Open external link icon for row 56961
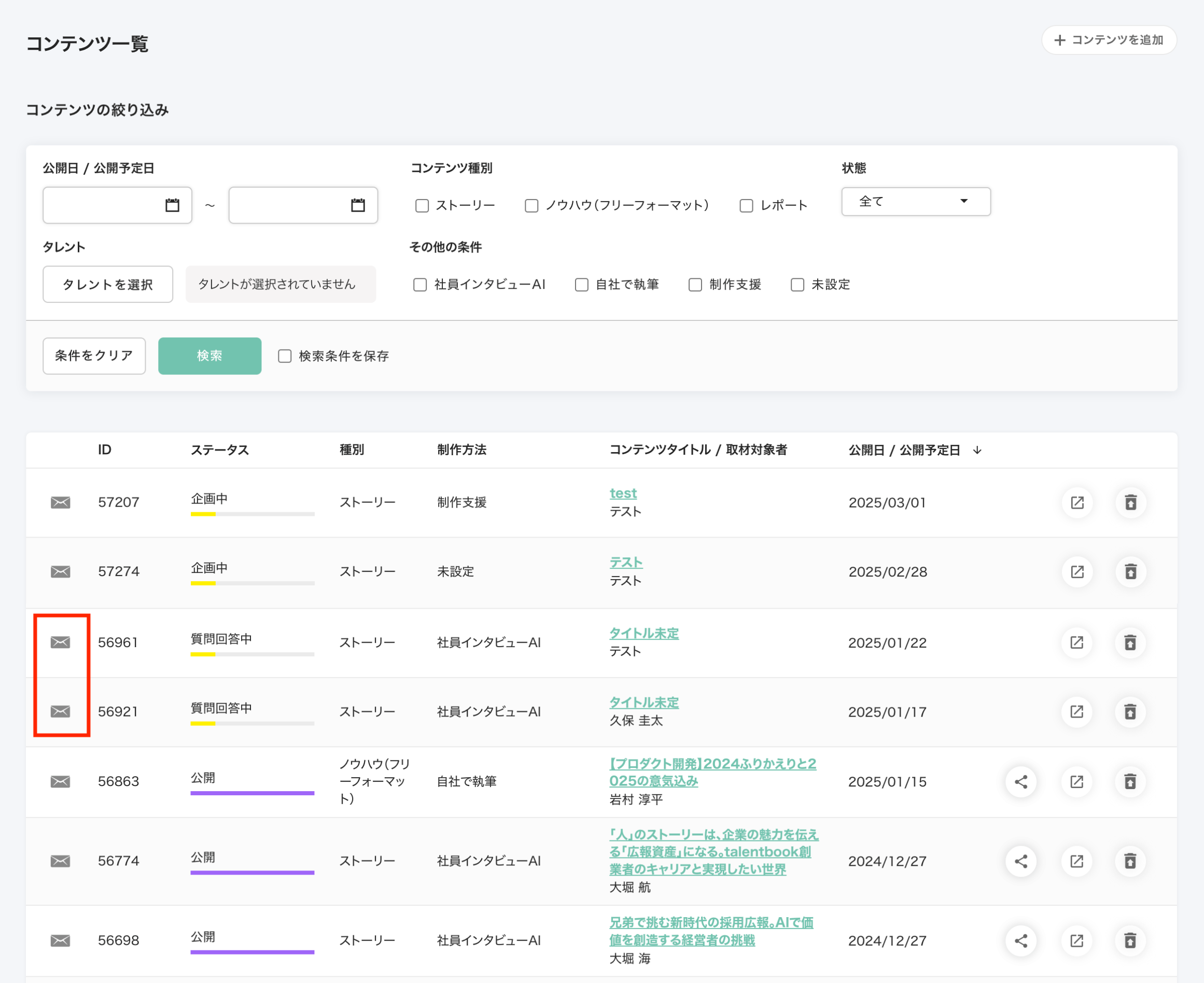Image resolution: width=1204 pixels, height=983 pixels. [x=1076, y=642]
